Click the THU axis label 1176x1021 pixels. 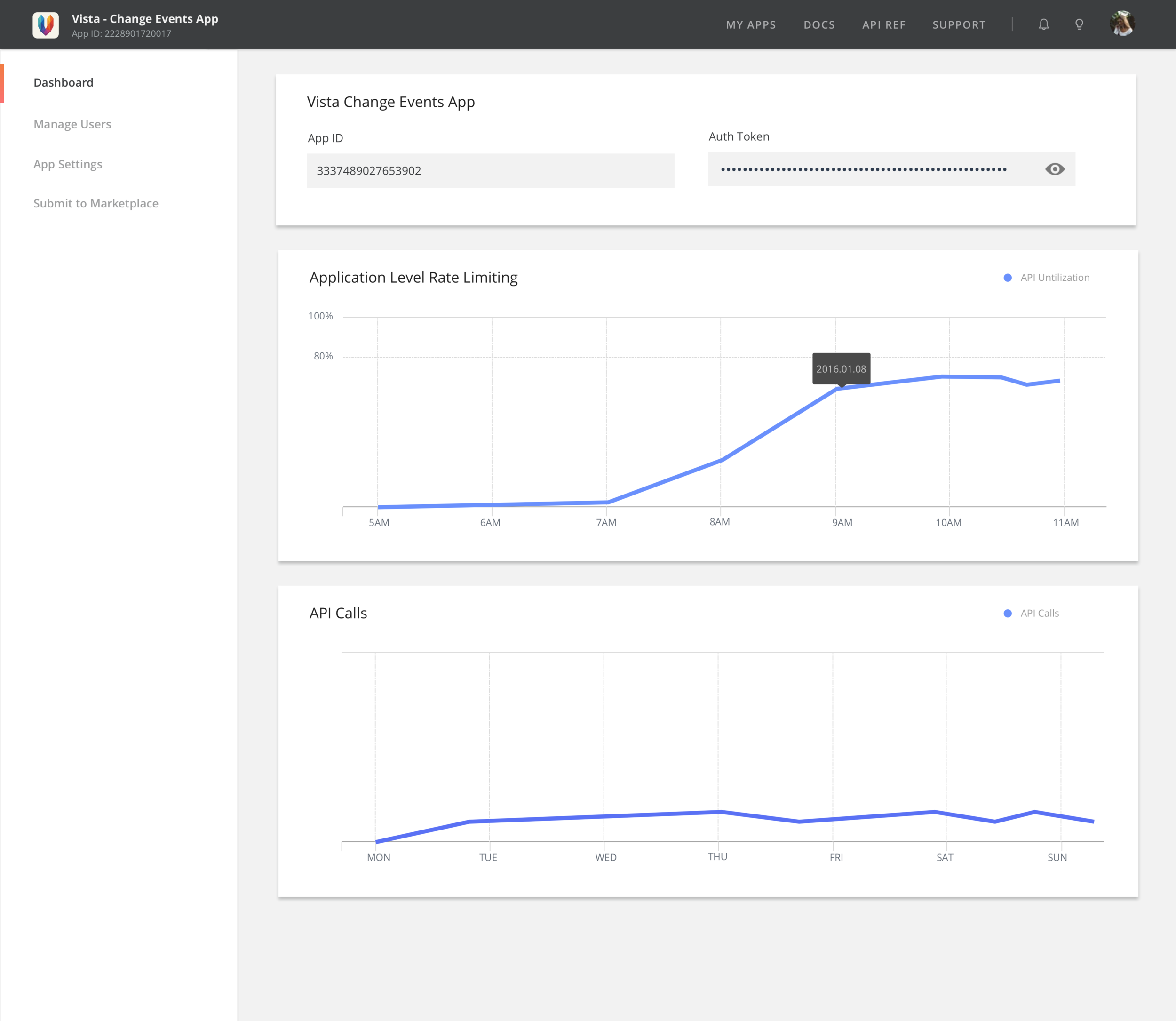(717, 856)
